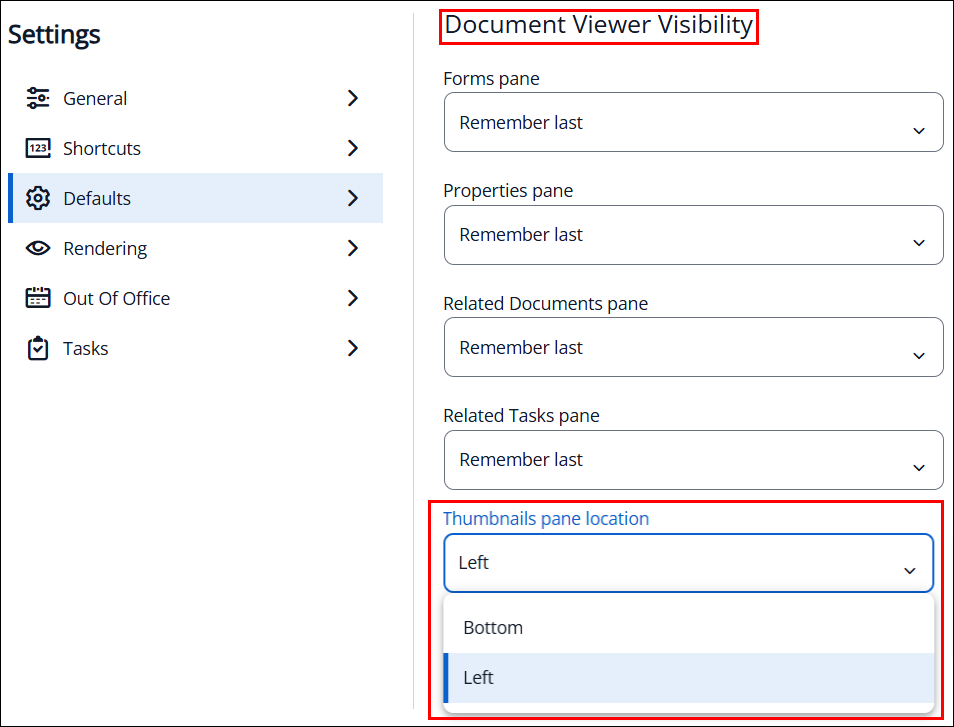The width and height of the screenshot is (954, 727).
Task: Click the Related Documents pane label
Action: pos(545,303)
